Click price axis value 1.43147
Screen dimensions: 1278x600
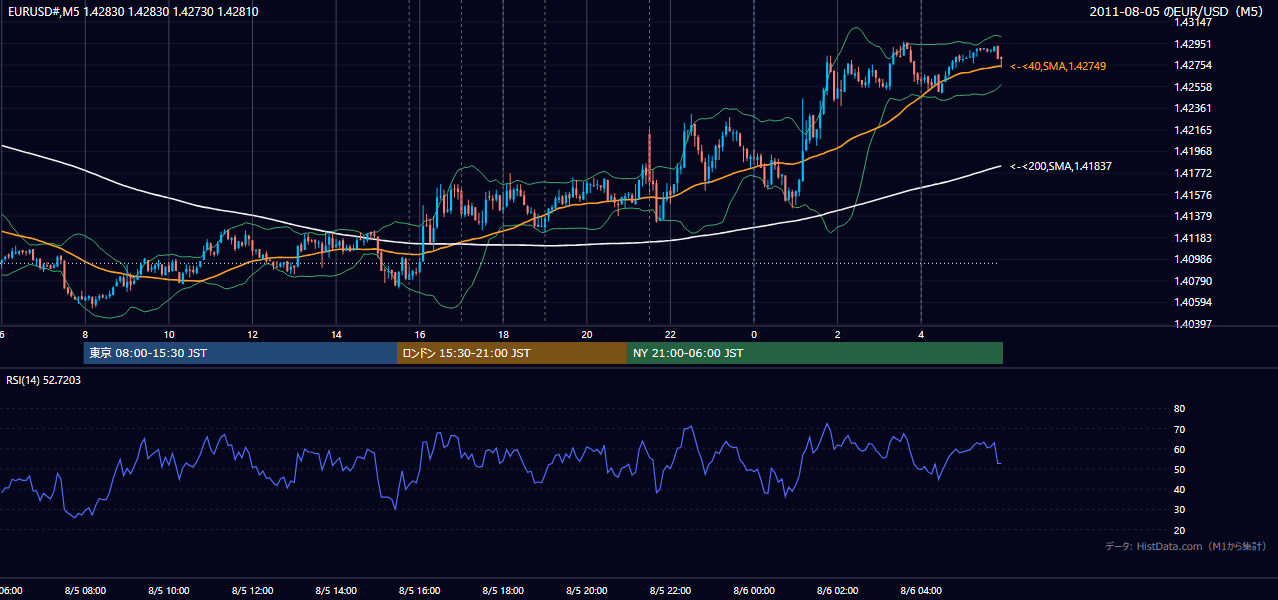[x=1192, y=22]
